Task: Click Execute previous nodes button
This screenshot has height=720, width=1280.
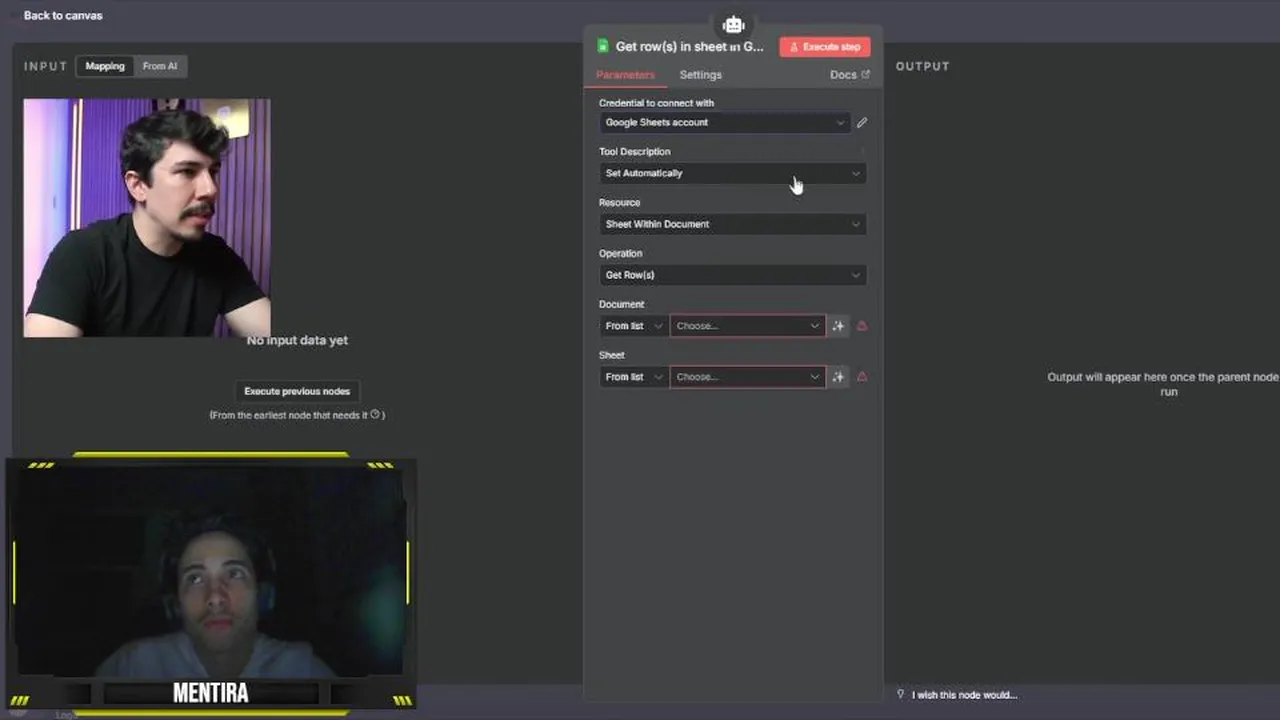Action: pyautogui.click(x=297, y=391)
